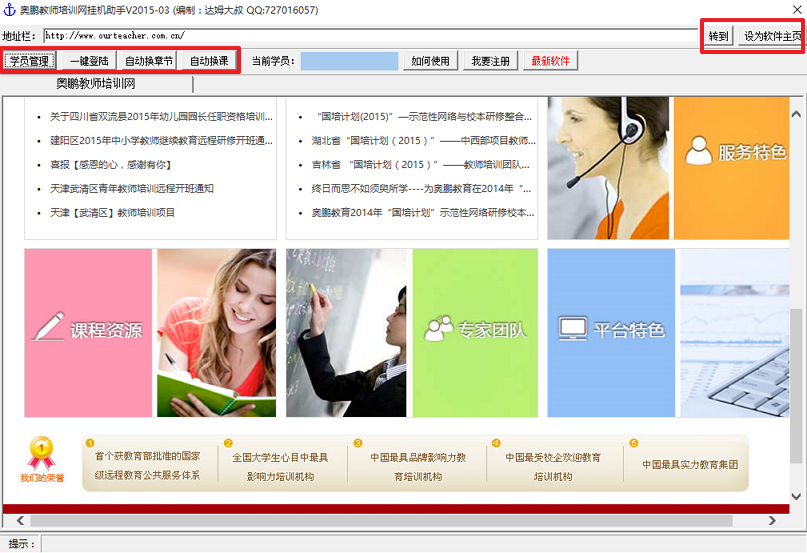Open 学员管理 student management
This screenshot has height=553, width=807.
click(x=29, y=61)
